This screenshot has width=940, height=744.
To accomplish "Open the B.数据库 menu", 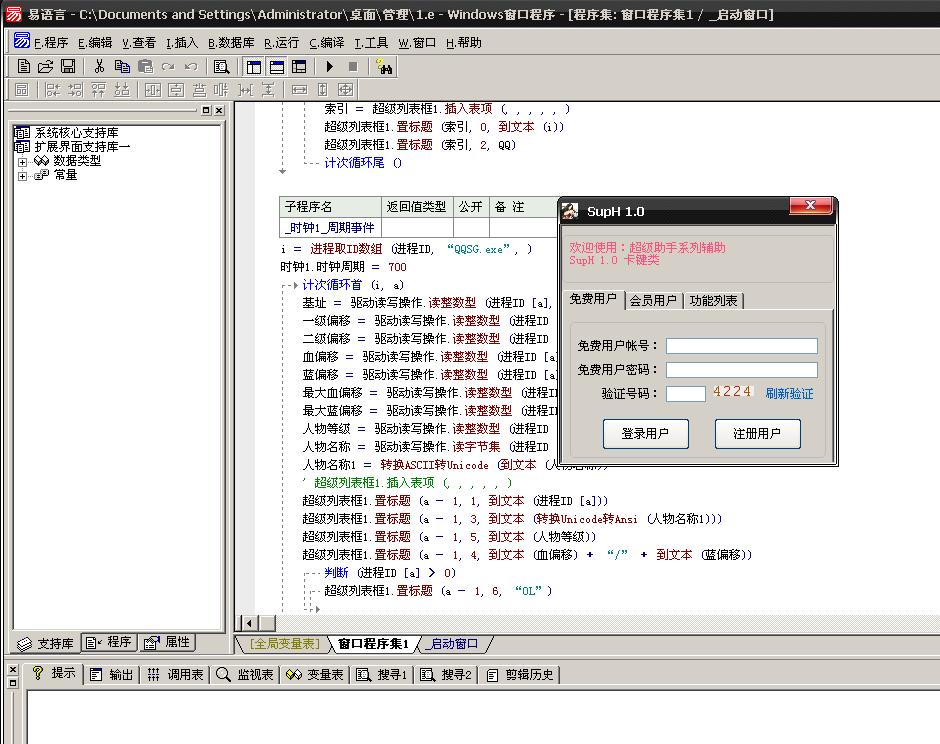I will pos(231,43).
